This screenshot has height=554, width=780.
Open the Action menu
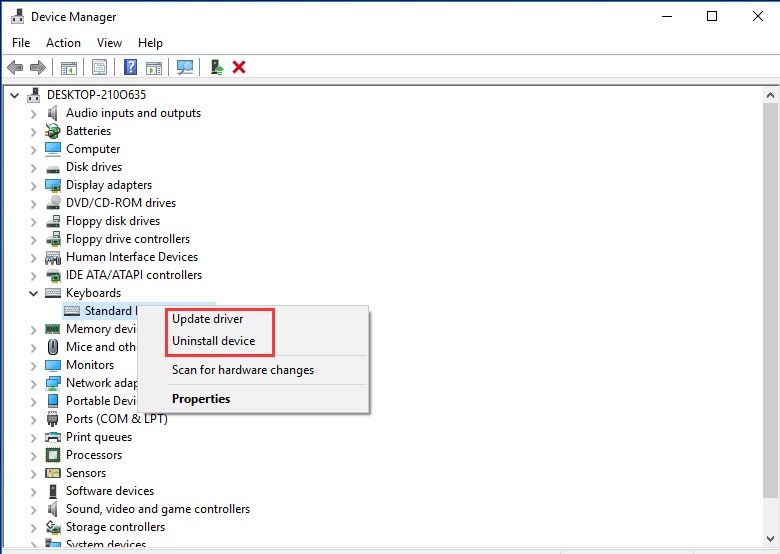(63, 43)
